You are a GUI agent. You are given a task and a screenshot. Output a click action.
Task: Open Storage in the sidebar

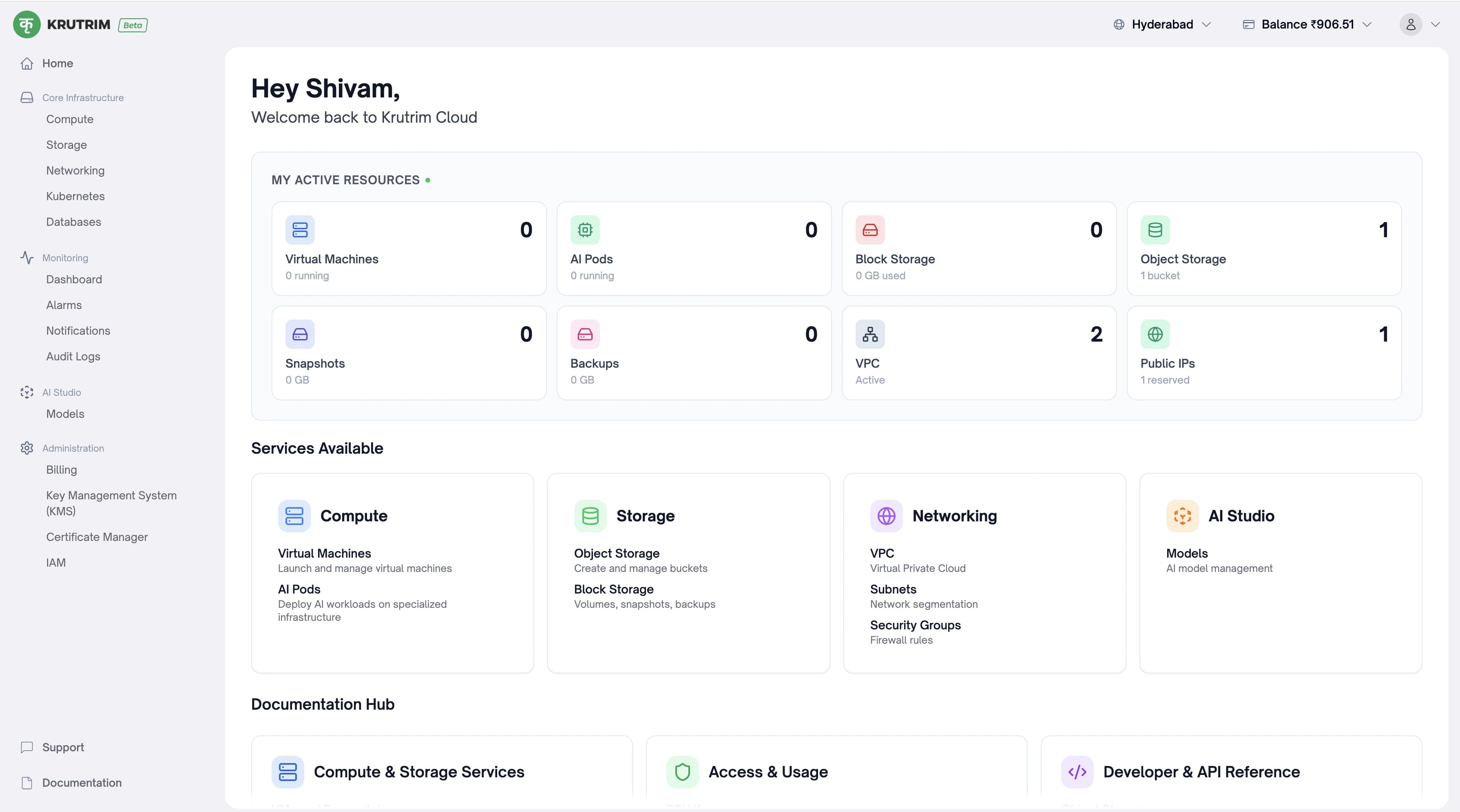(x=66, y=145)
